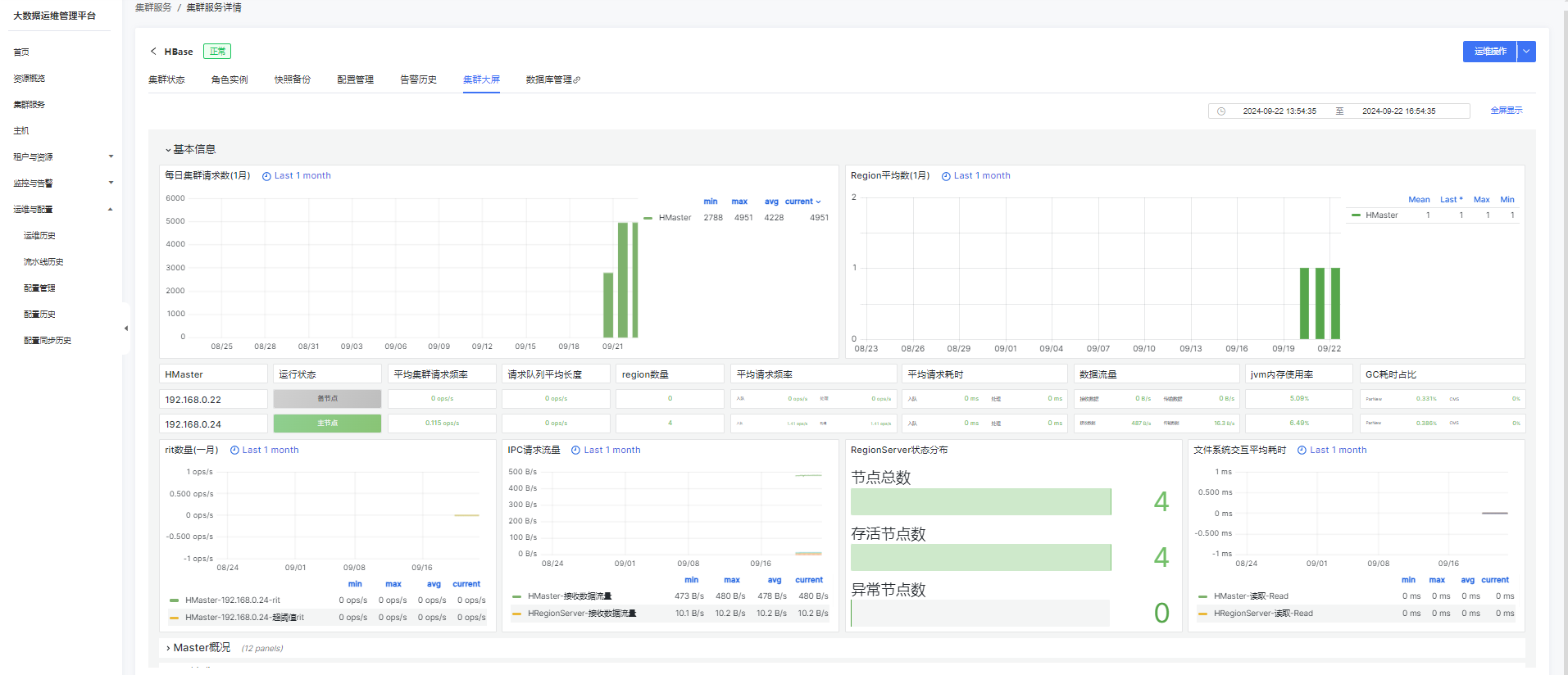Open 配置管理 in the sidebar submenu
Image resolution: width=1568 pixels, height=675 pixels.
click(40, 288)
